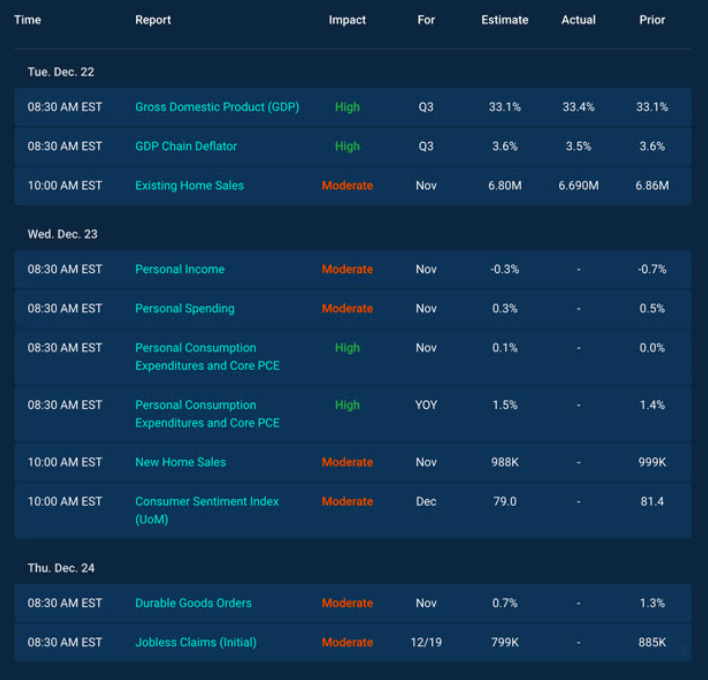View the Durable Goods Orders report
Viewport: 708px width, 680px height.
(193, 603)
